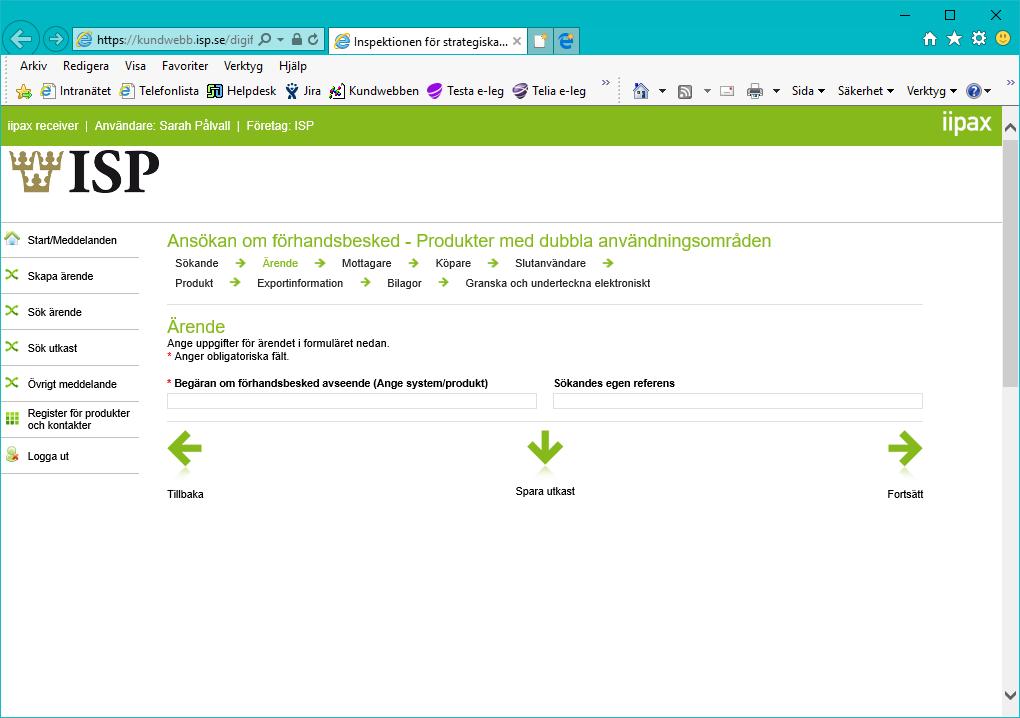Close the Inspektionen för strategiska tab
Viewport: 1020px width, 718px height.
tap(517, 41)
